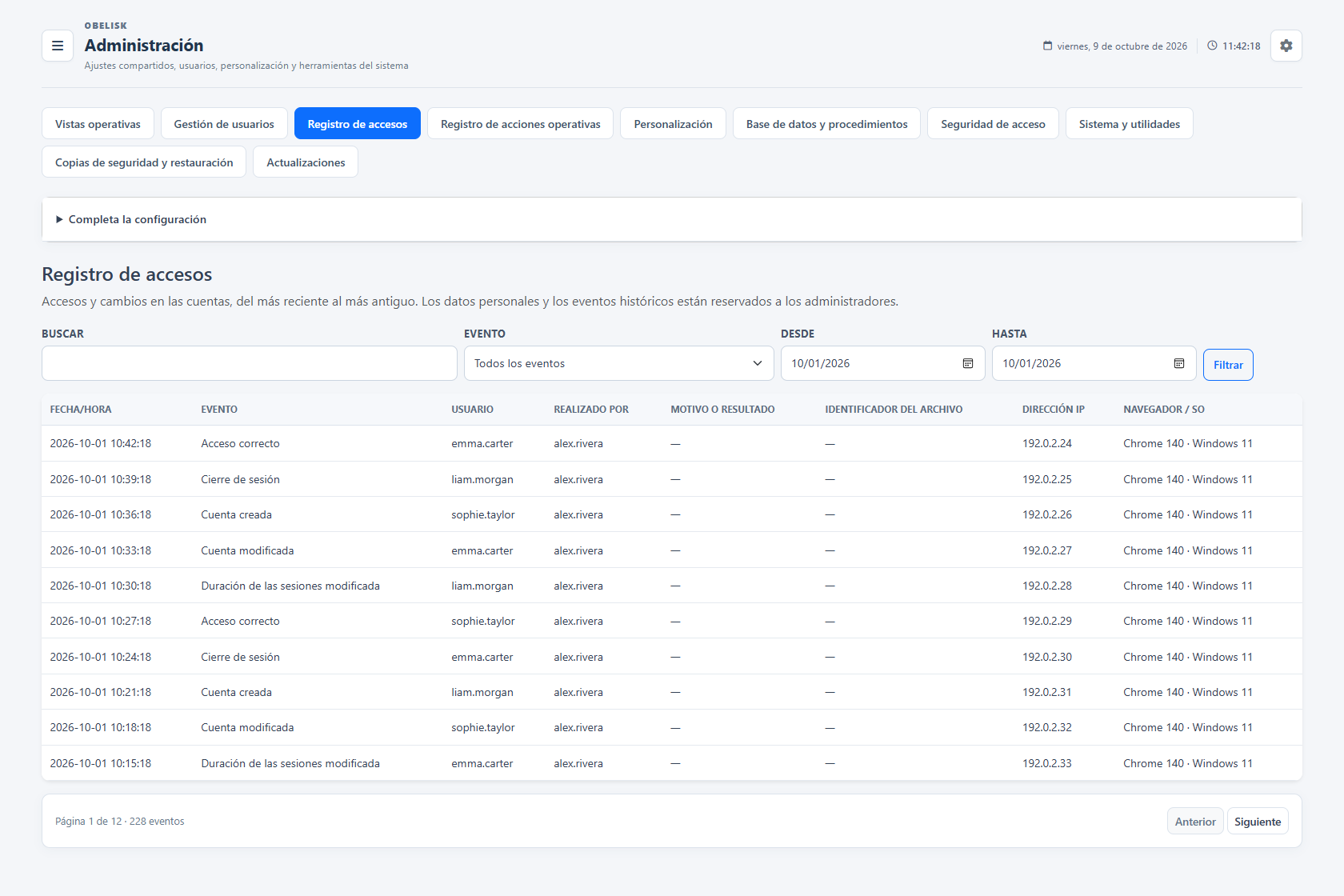Open the Evento dropdown 'Todos los eventos'
Viewport: 1344px width, 896px height.
click(619, 363)
